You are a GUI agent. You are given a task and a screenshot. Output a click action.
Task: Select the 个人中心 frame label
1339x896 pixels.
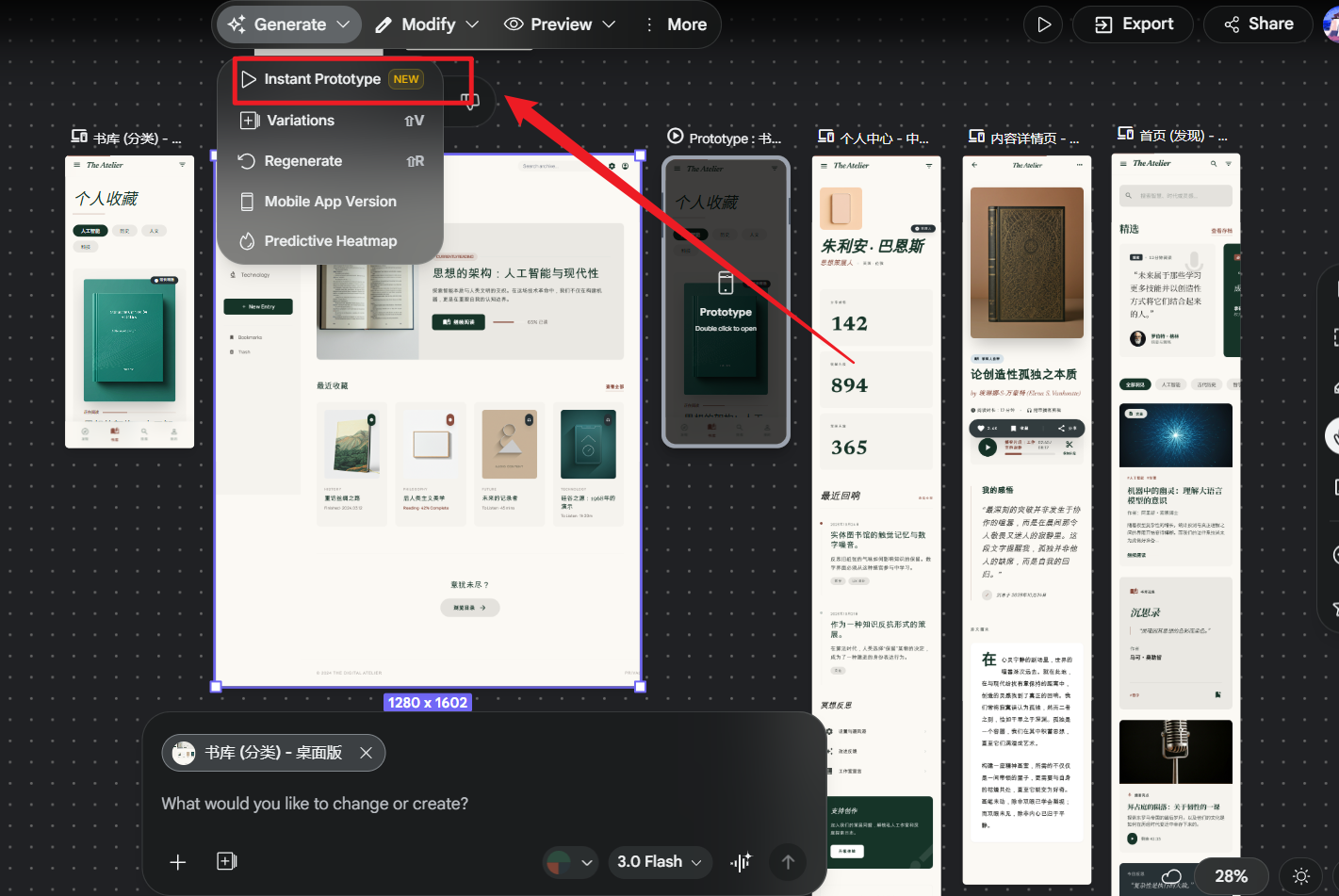[x=885, y=138]
